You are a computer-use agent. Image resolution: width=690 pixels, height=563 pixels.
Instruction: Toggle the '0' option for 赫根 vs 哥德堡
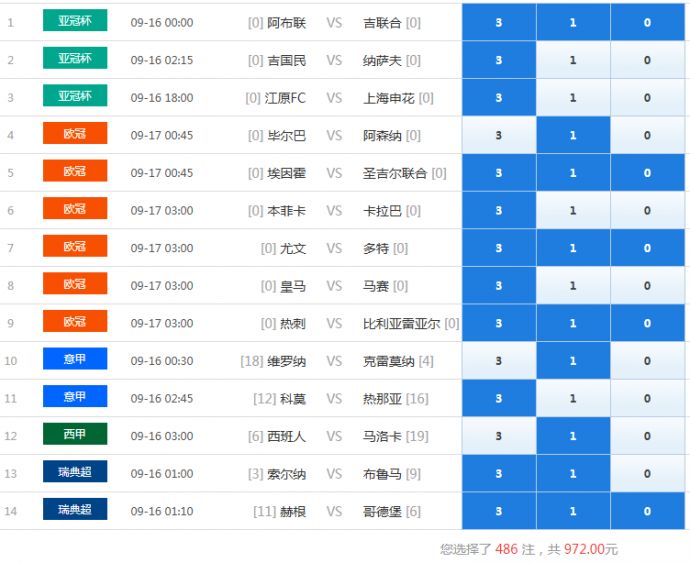point(647,511)
